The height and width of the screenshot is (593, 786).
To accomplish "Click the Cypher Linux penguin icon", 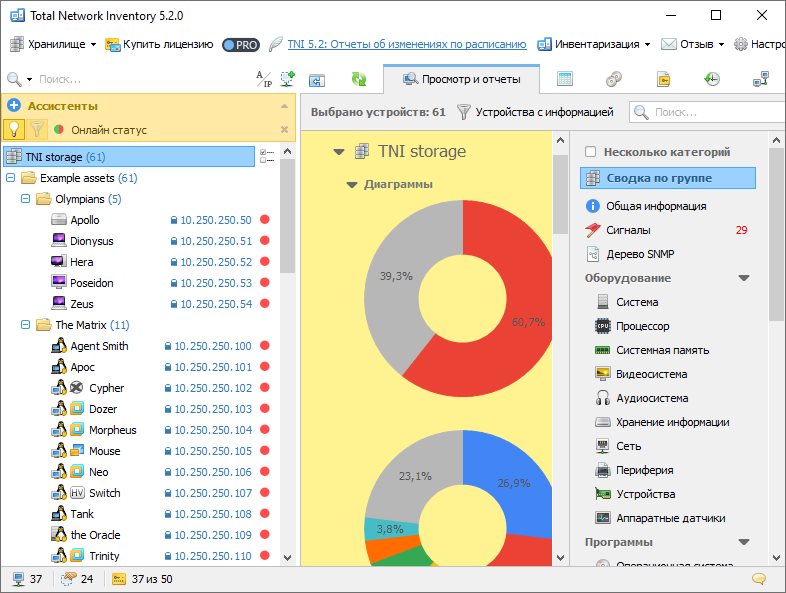I will pos(59,387).
